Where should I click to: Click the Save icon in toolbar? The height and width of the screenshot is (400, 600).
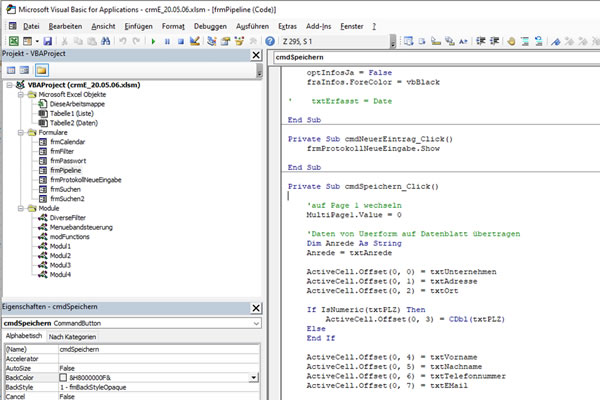pos(45,42)
